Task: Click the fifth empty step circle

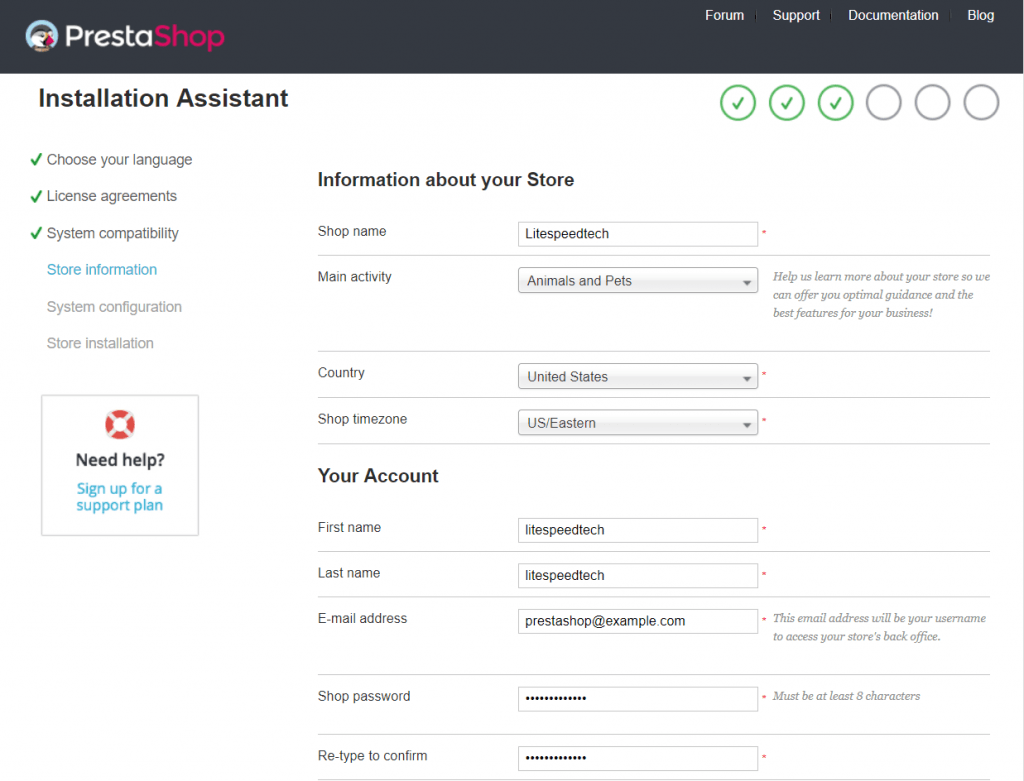Action: (933, 103)
